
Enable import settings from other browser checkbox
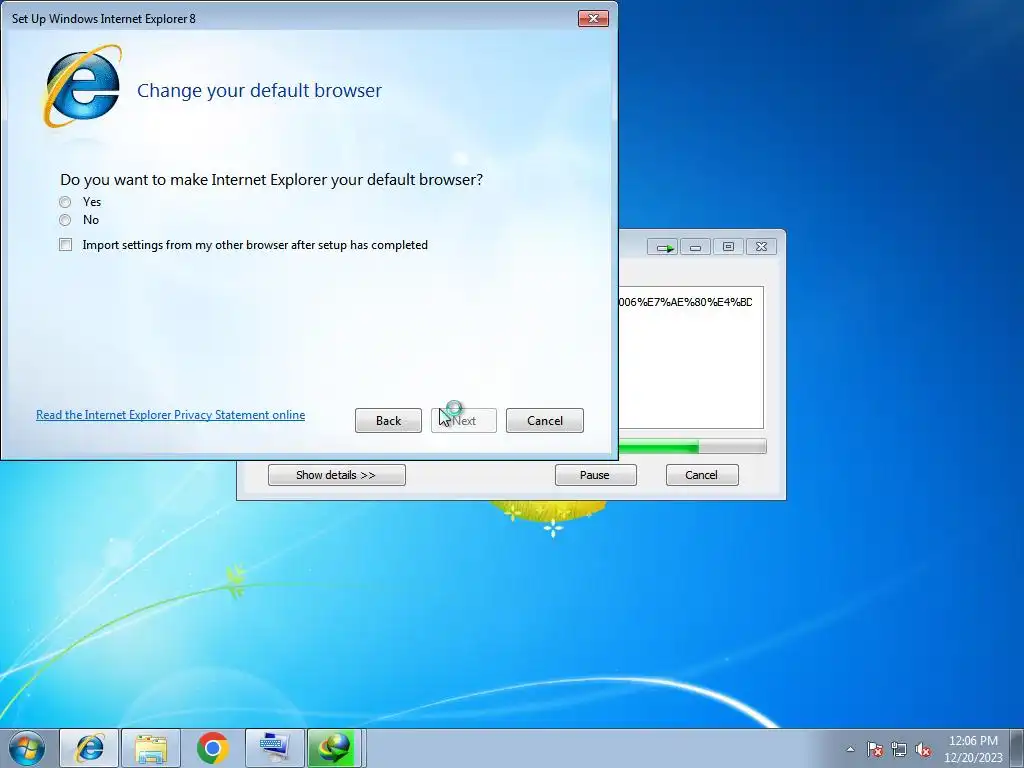coord(65,245)
